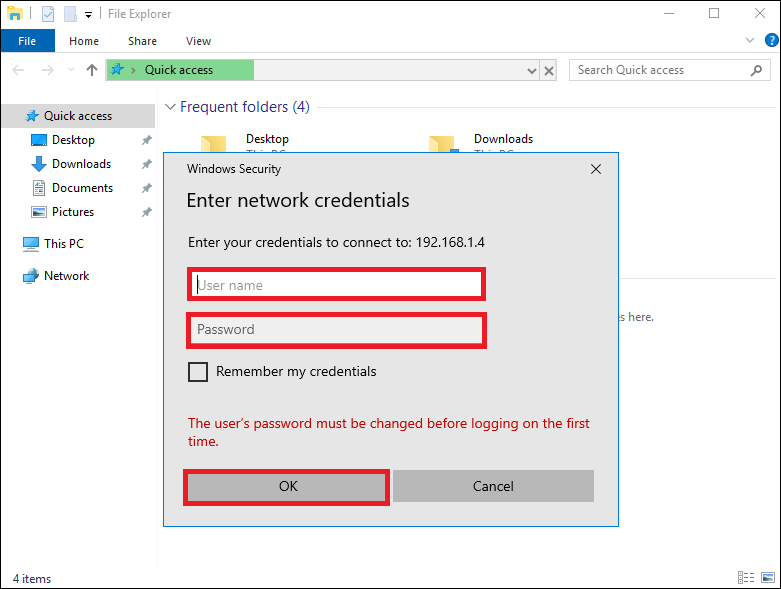Open the File menu

click(x=27, y=41)
